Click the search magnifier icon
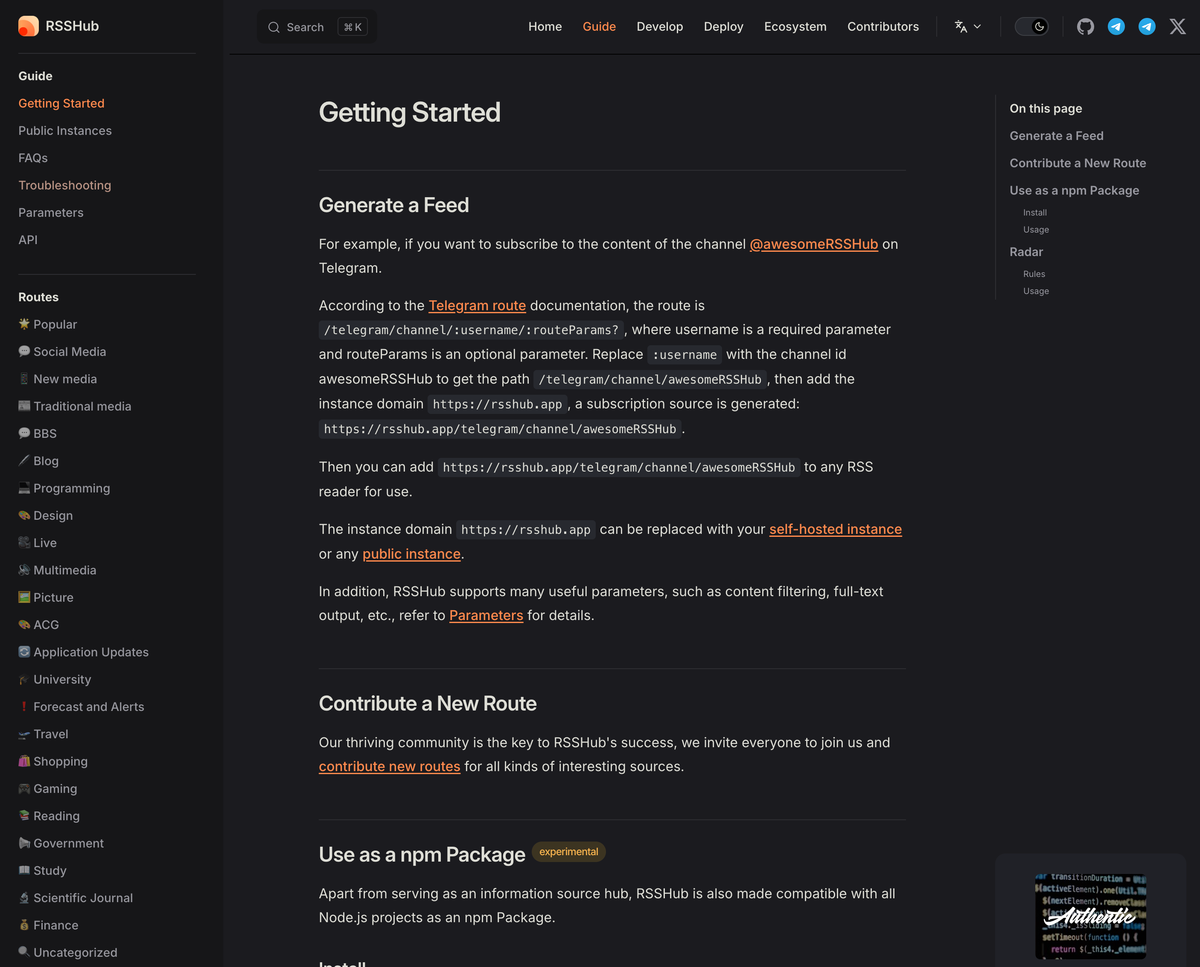The width and height of the screenshot is (1200, 967). (274, 27)
